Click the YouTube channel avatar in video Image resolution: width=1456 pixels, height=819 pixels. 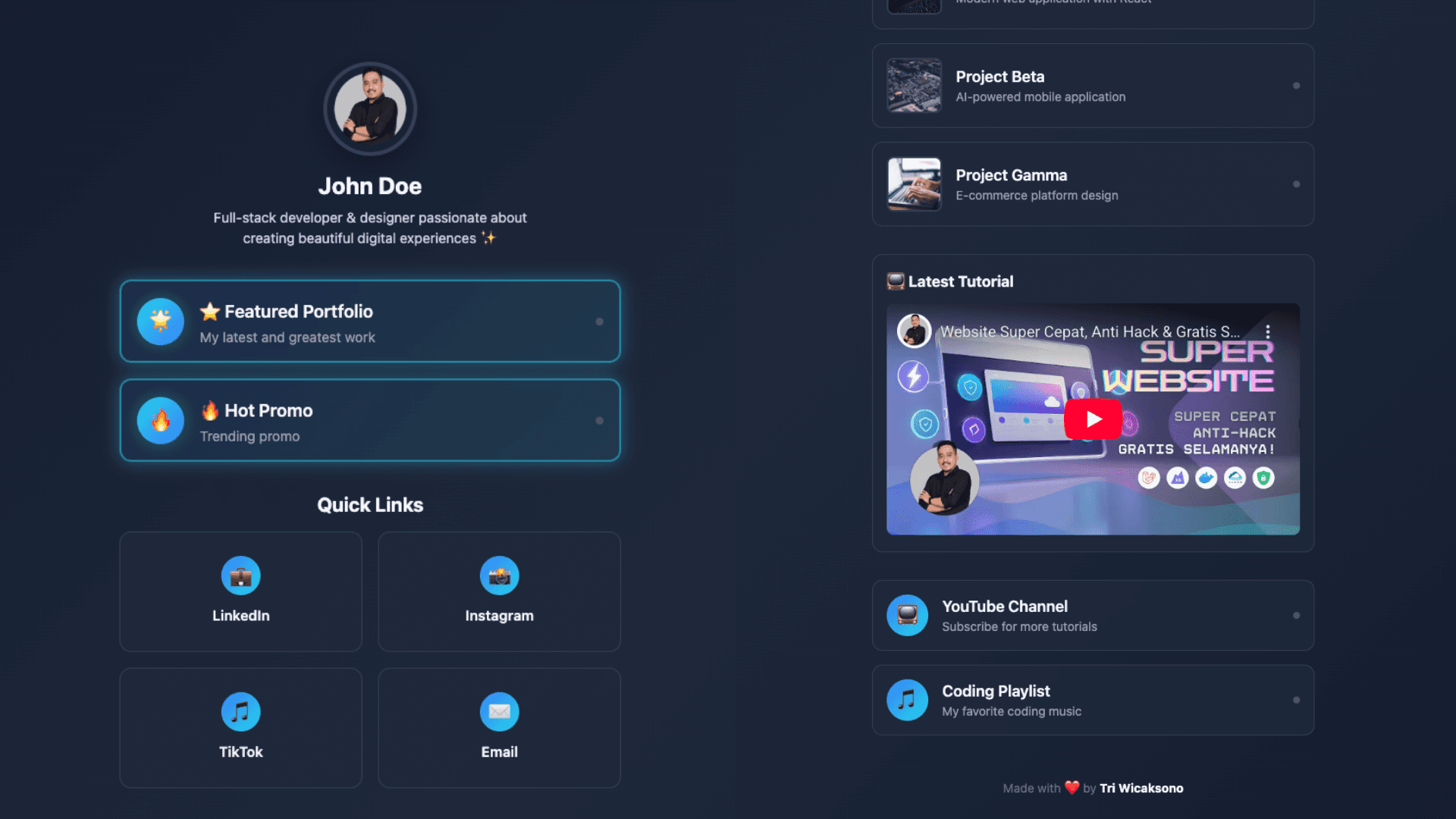[x=914, y=331]
